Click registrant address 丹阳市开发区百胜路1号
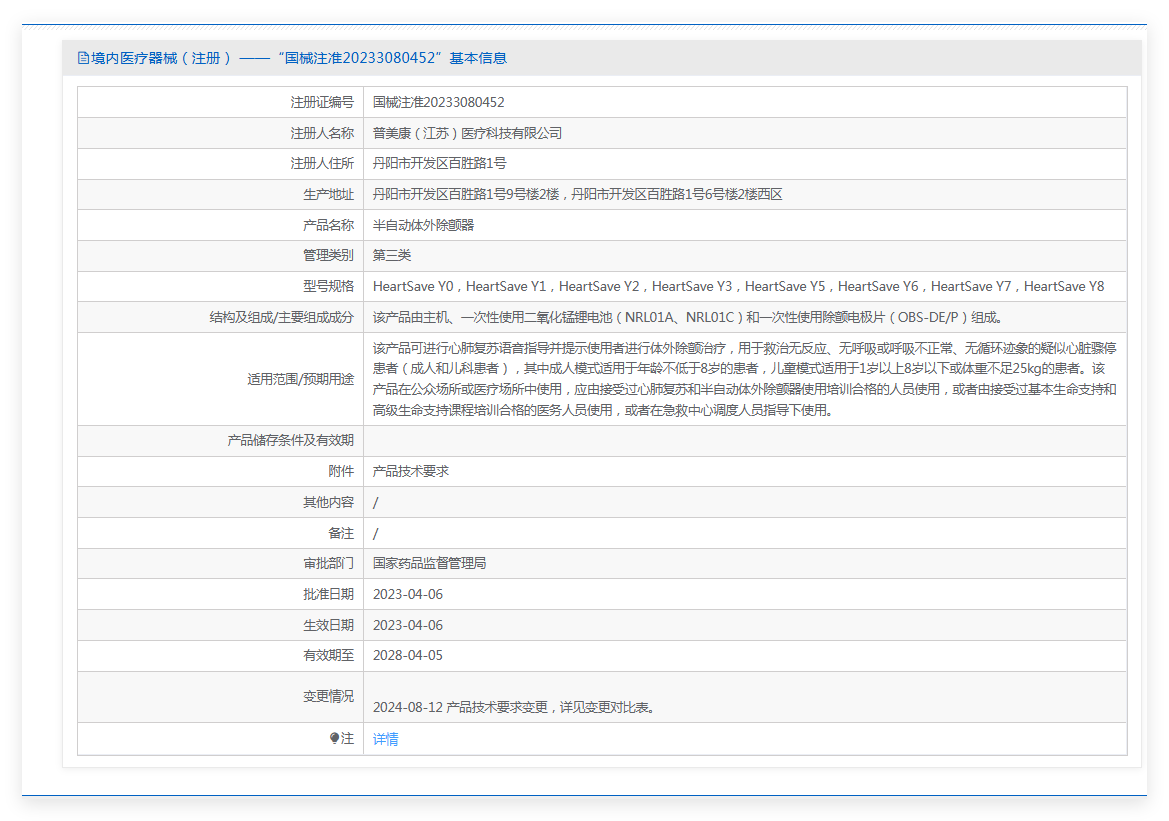 439,163
